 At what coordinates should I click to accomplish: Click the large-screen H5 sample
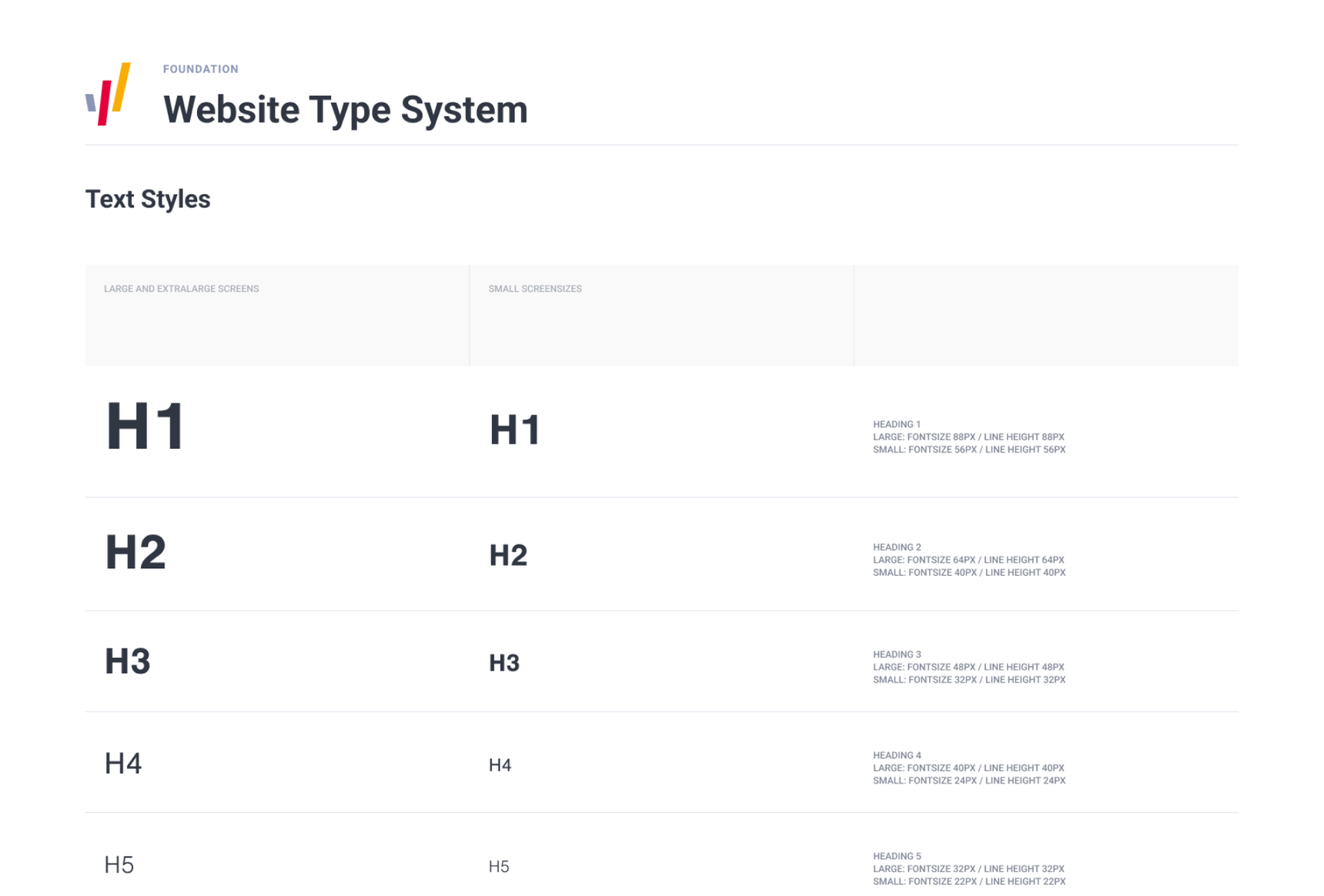pyautogui.click(x=119, y=865)
